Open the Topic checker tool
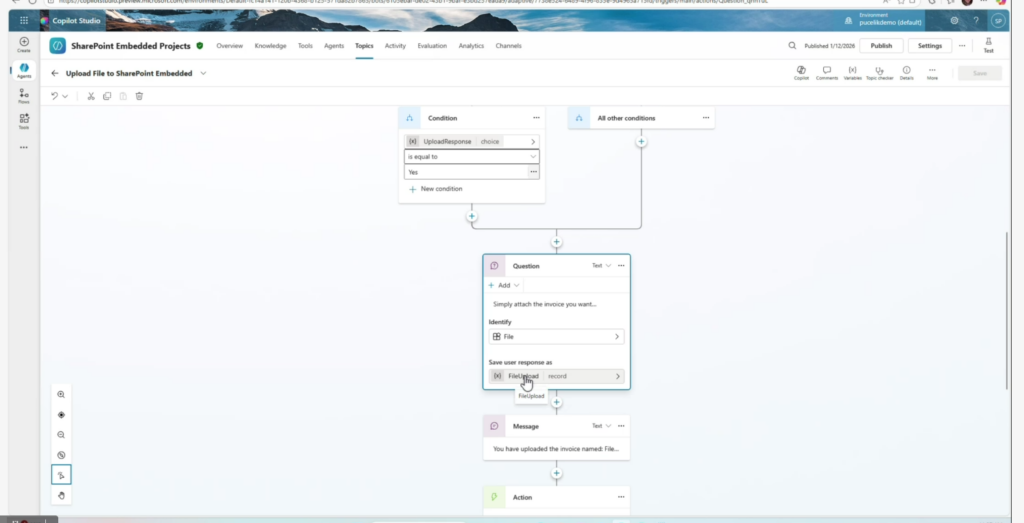Screen dimensions: 1024x523 pos(879,72)
